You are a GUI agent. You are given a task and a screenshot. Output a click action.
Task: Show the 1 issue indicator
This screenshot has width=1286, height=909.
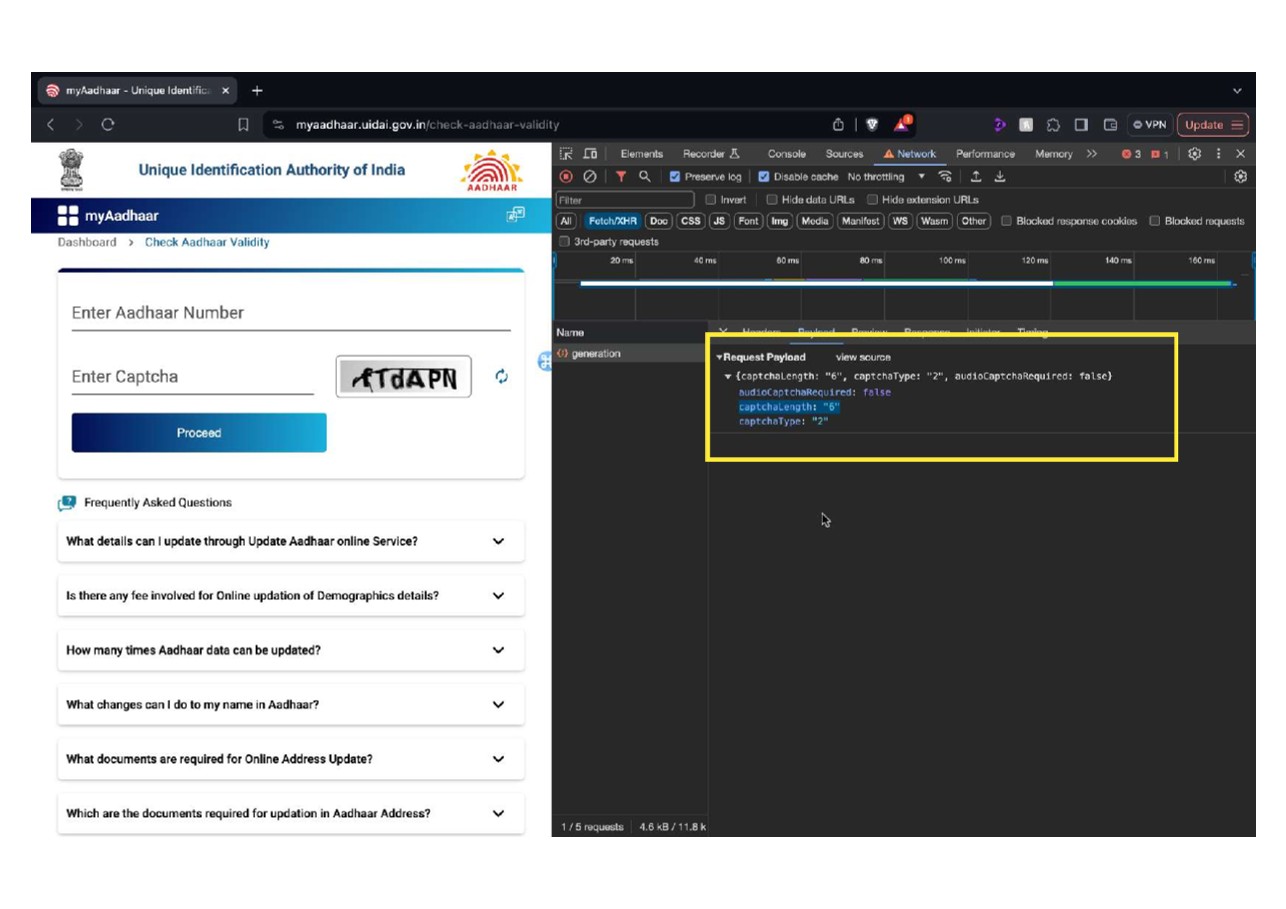click(1160, 154)
